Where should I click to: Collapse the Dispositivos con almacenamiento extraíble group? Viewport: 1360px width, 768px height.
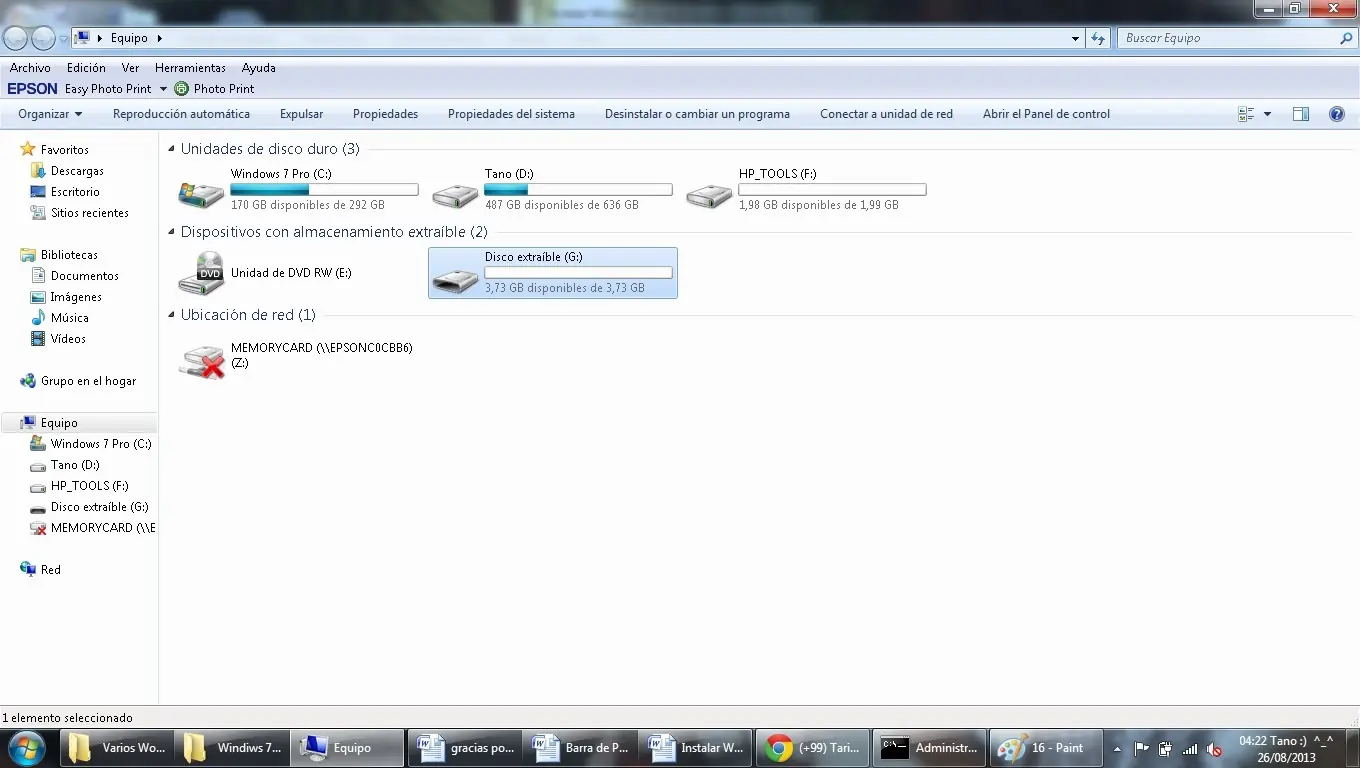coord(172,232)
